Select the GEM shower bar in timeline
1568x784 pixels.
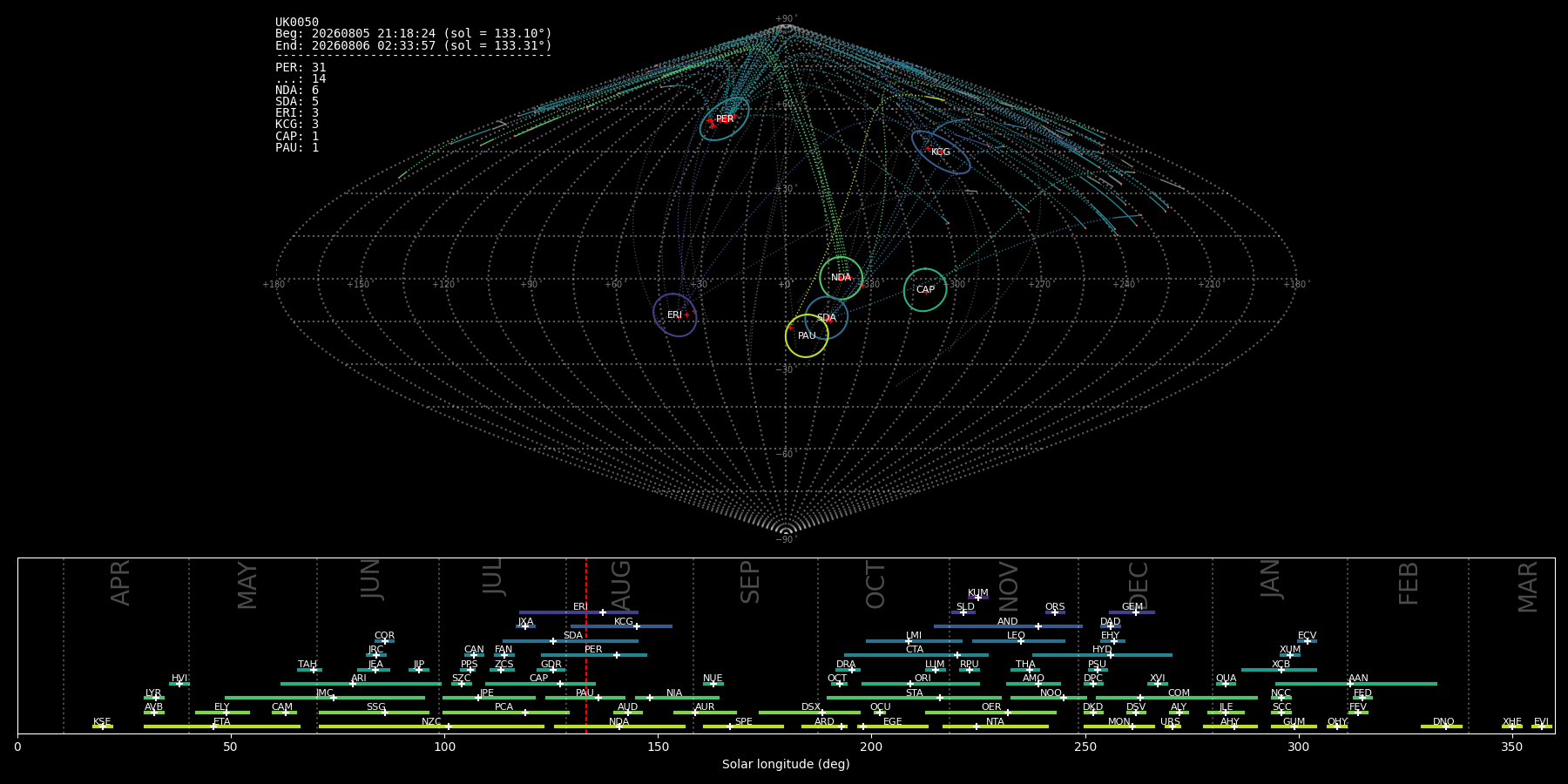(x=1132, y=612)
